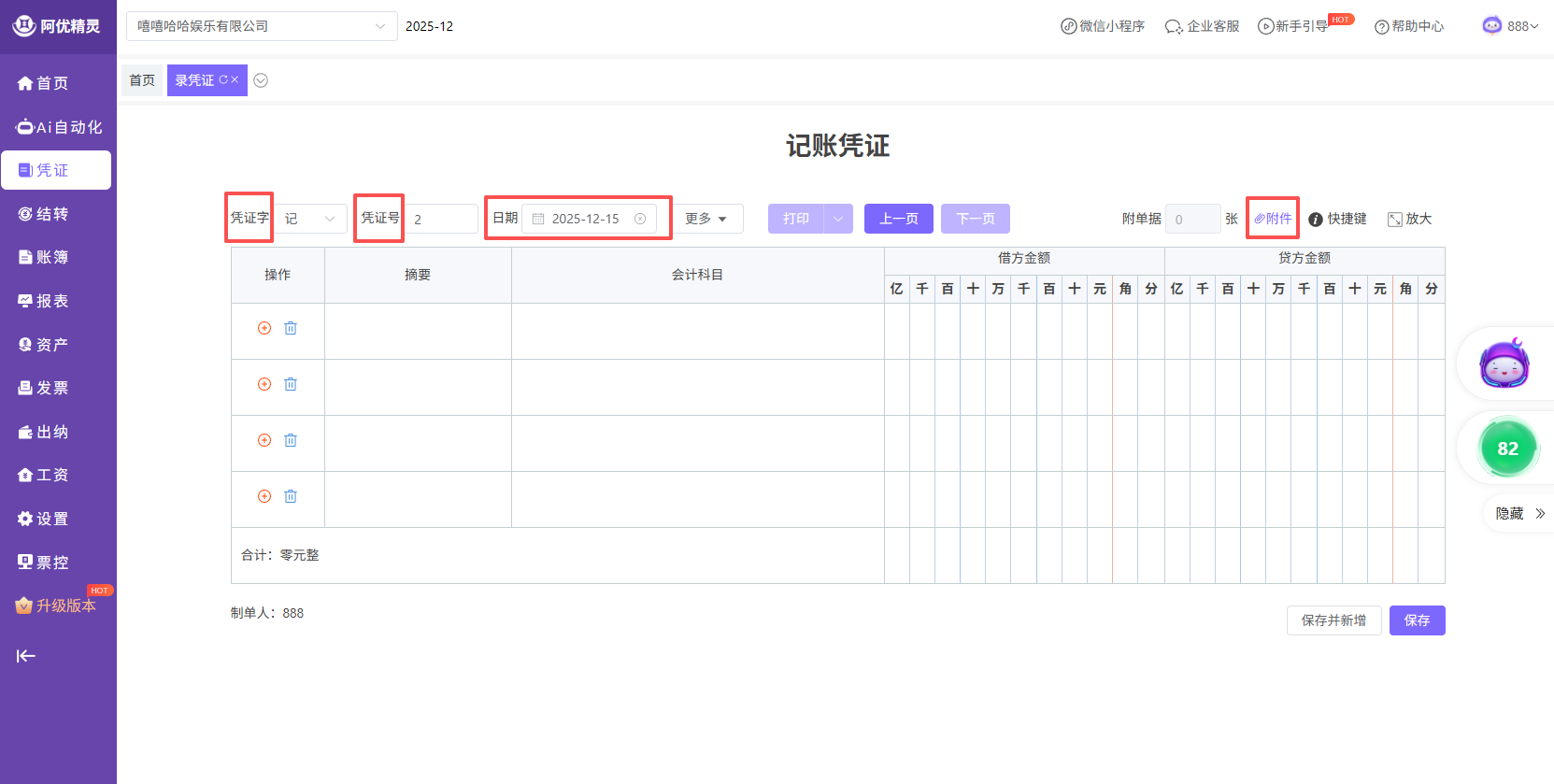Refresh the 录凭证 tab
Image resolution: width=1554 pixels, height=784 pixels.
[x=223, y=80]
